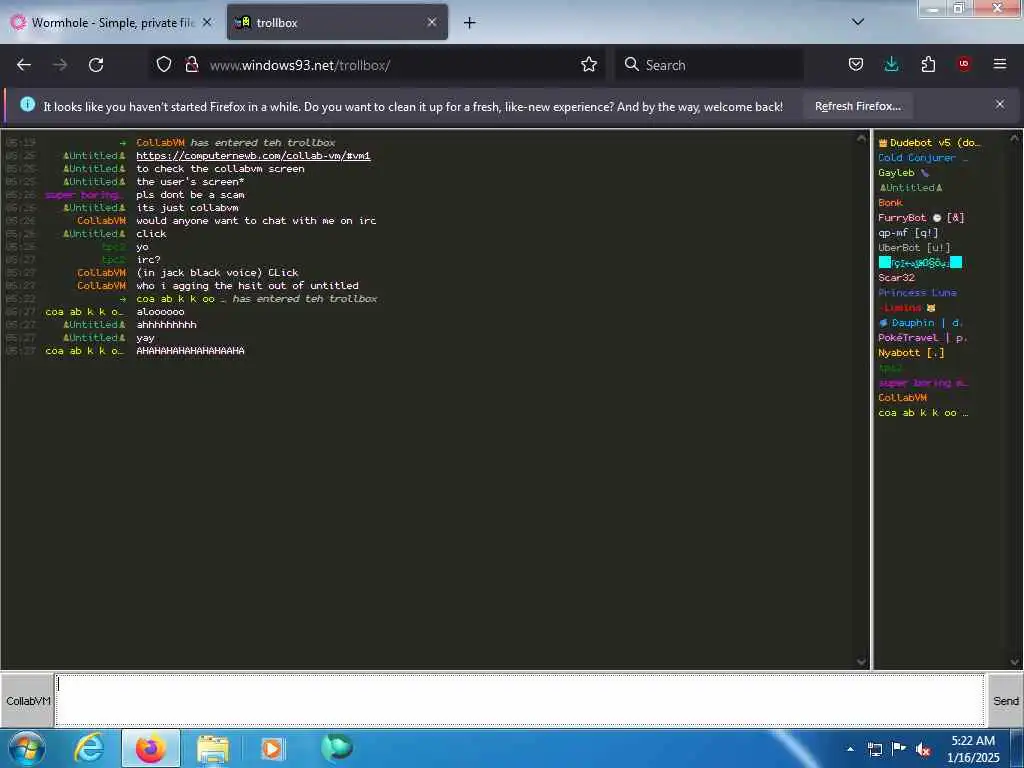
Task: Select Bonk in the user list
Action: [890, 202]
